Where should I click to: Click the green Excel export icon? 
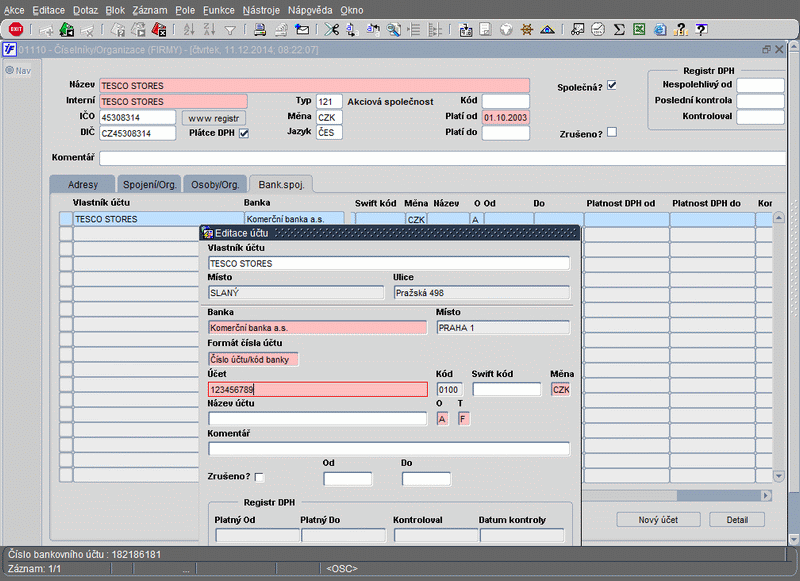pyautogui.click(x=639, y=30)
